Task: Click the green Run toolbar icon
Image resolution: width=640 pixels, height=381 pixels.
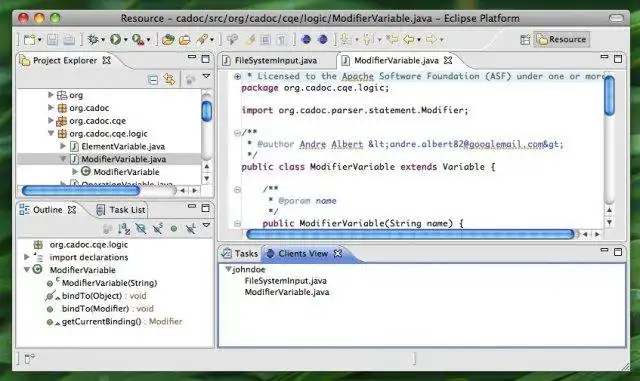Action: (116, 40)
